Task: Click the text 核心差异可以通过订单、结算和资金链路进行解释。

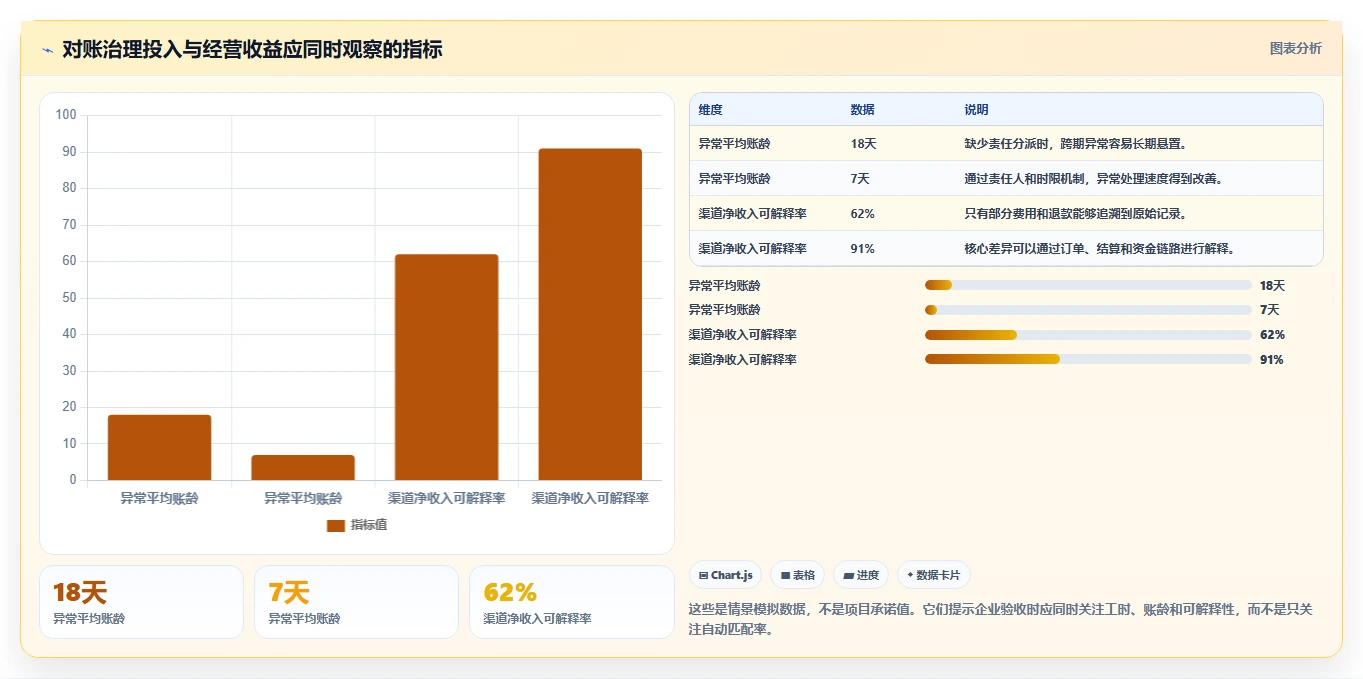Action: pos(1100,249)
